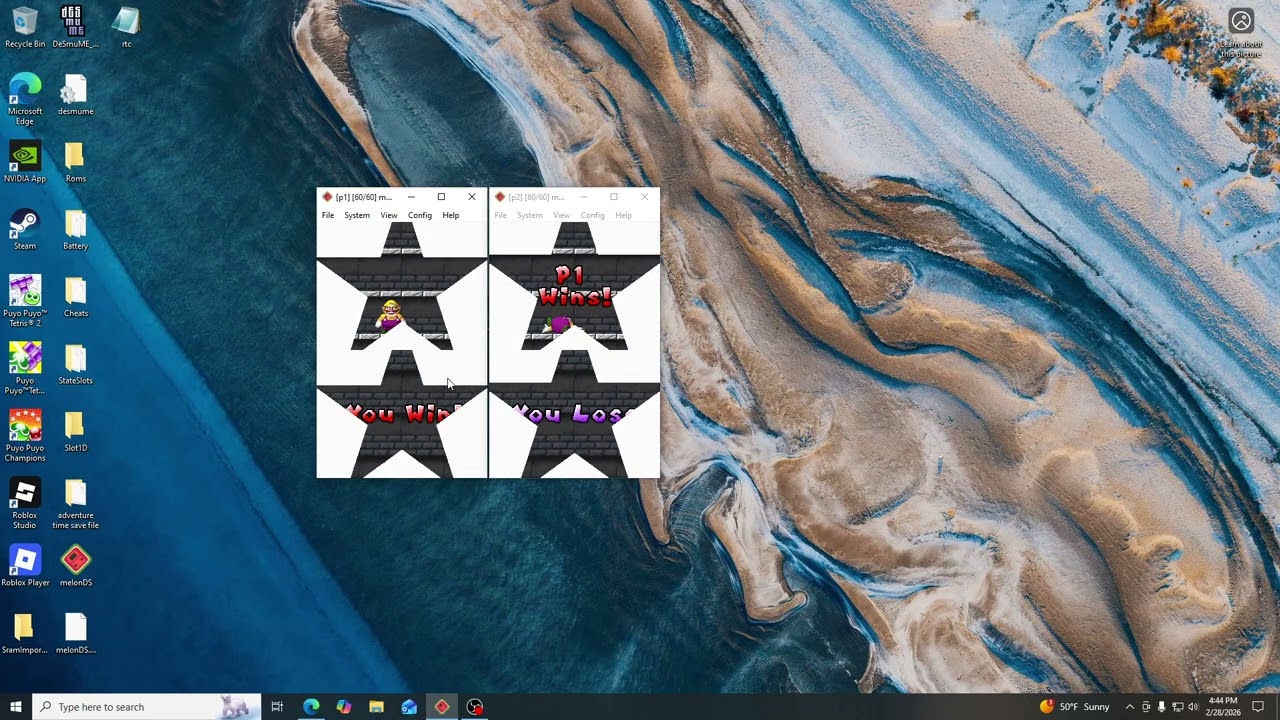
Task: Switch to melonDS via the taskbar
Action: (x=442, y=707)
